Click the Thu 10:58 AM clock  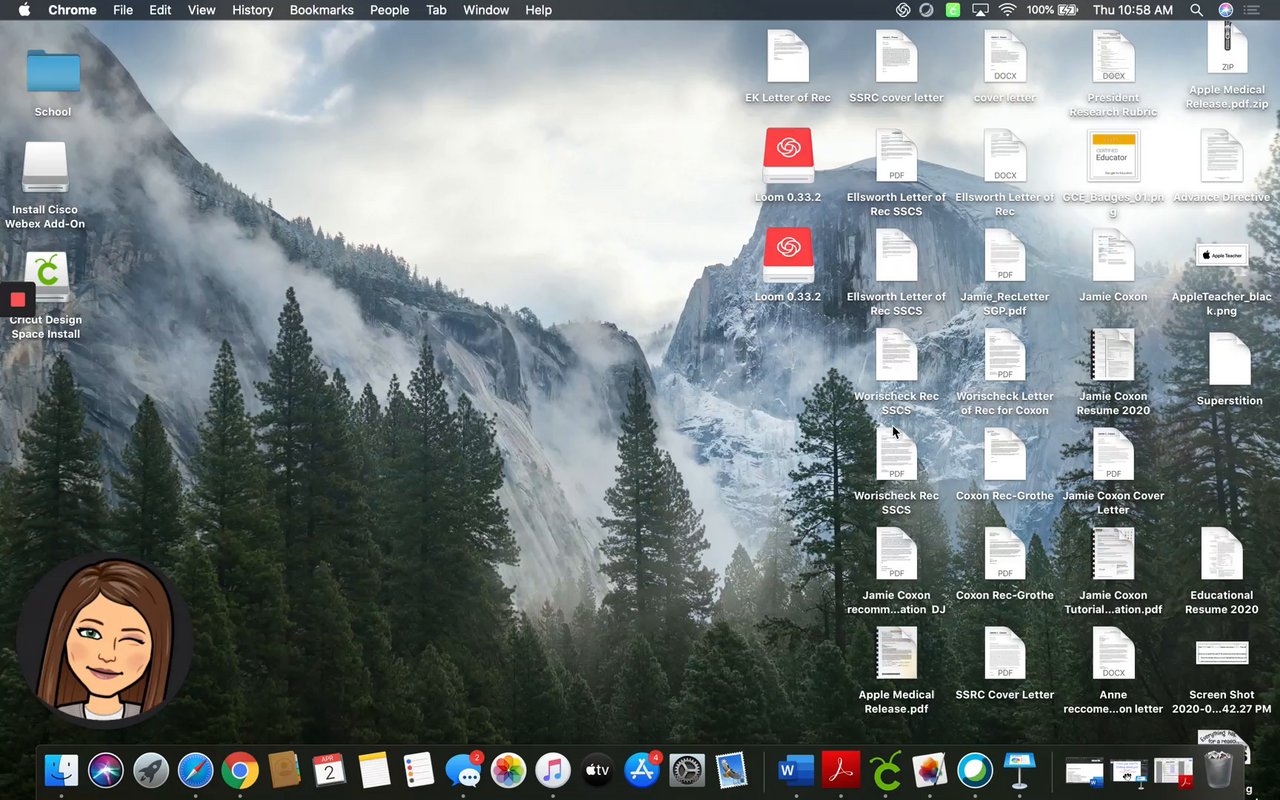(x=1133, y=10)
